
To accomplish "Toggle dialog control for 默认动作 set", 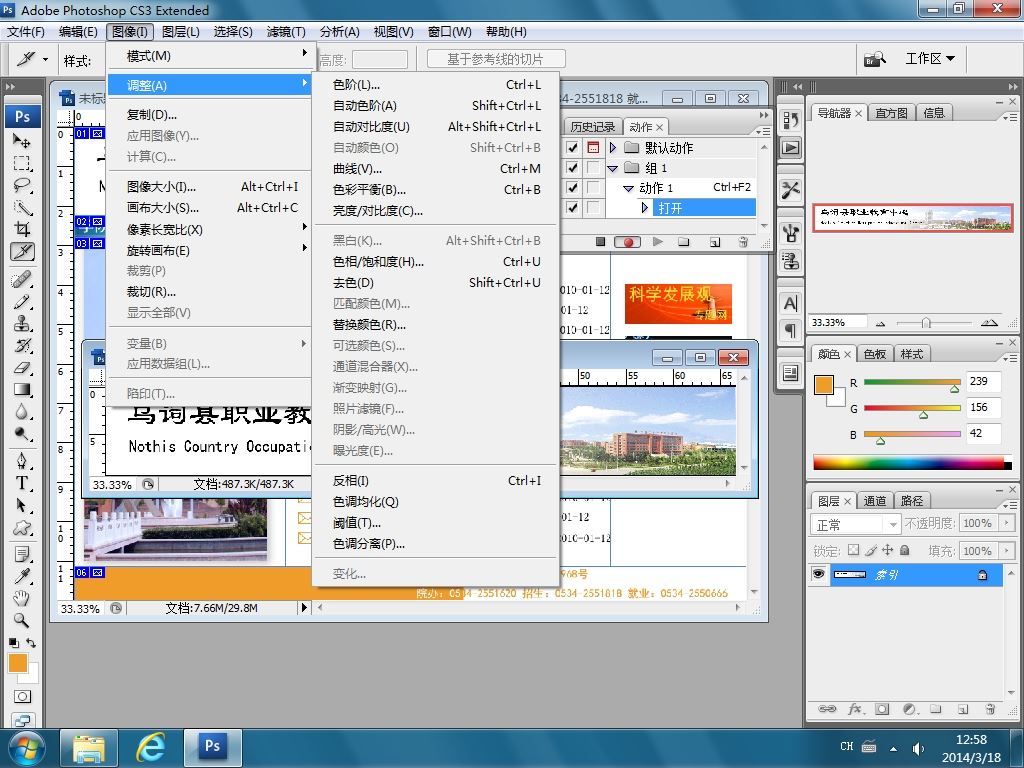I will tap(593, 148).
